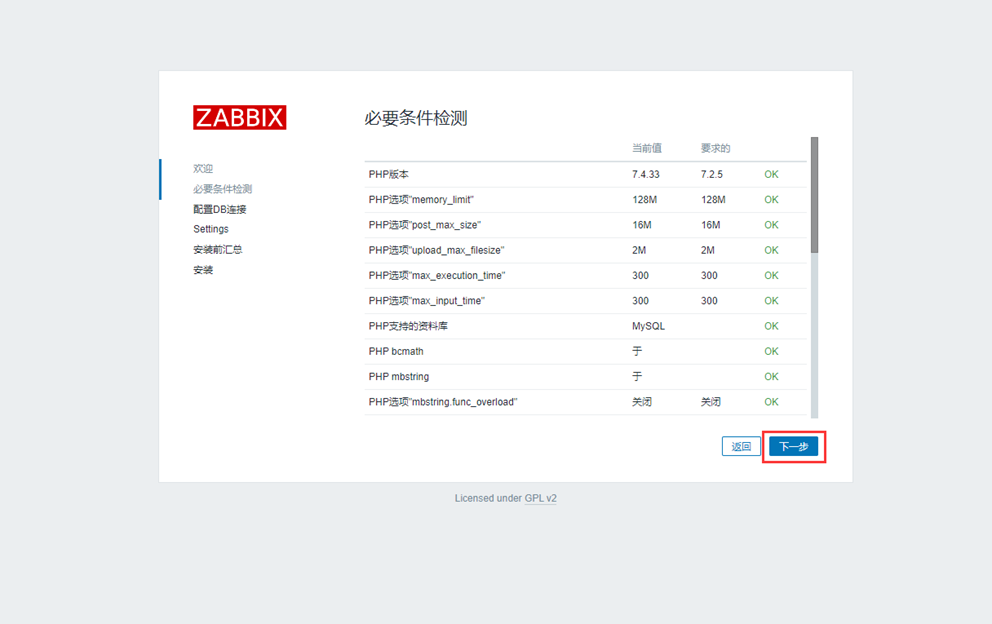Click the PHP支持的资料库 row label
Image resolution: width=992 pixels, height=624 pixels.
pyautogui.click(x=408, y=327)
